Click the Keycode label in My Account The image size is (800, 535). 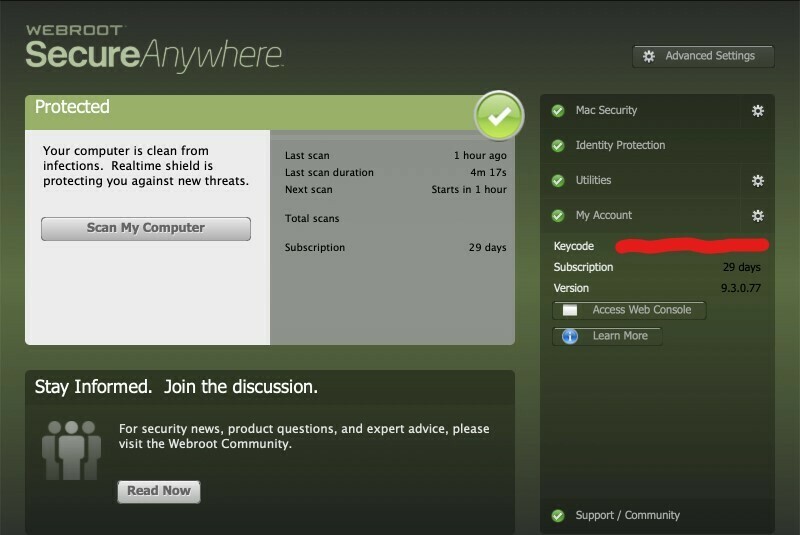tap(573, 246)
